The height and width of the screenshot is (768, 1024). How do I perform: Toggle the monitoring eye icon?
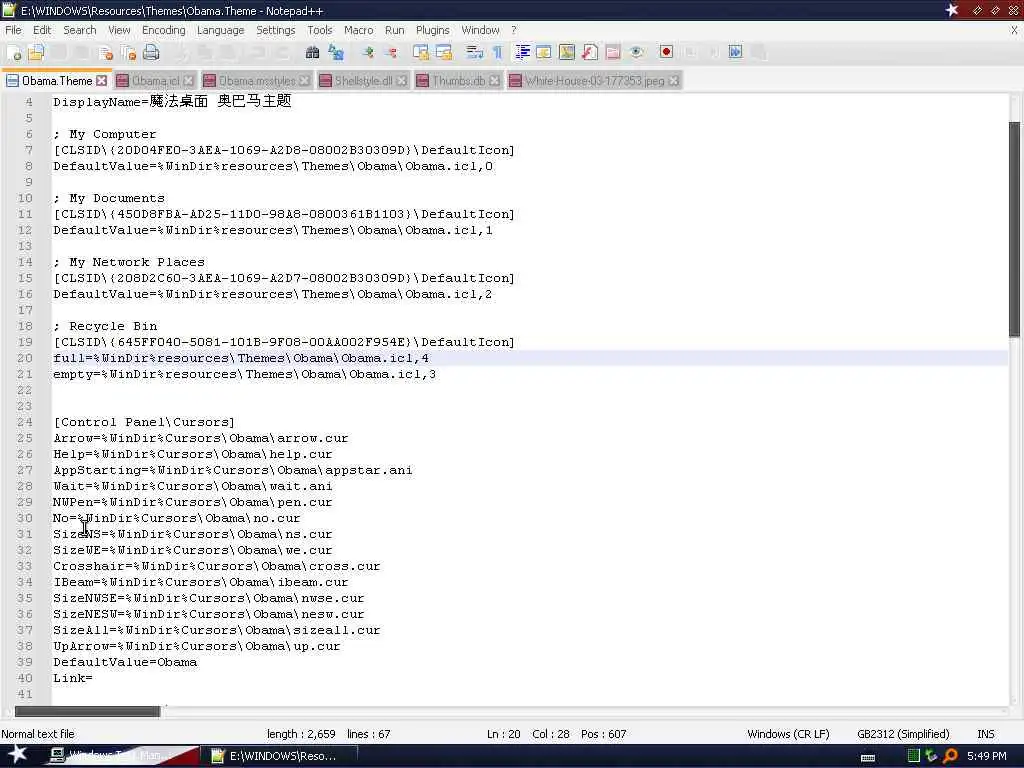click(x=636, y=53)
